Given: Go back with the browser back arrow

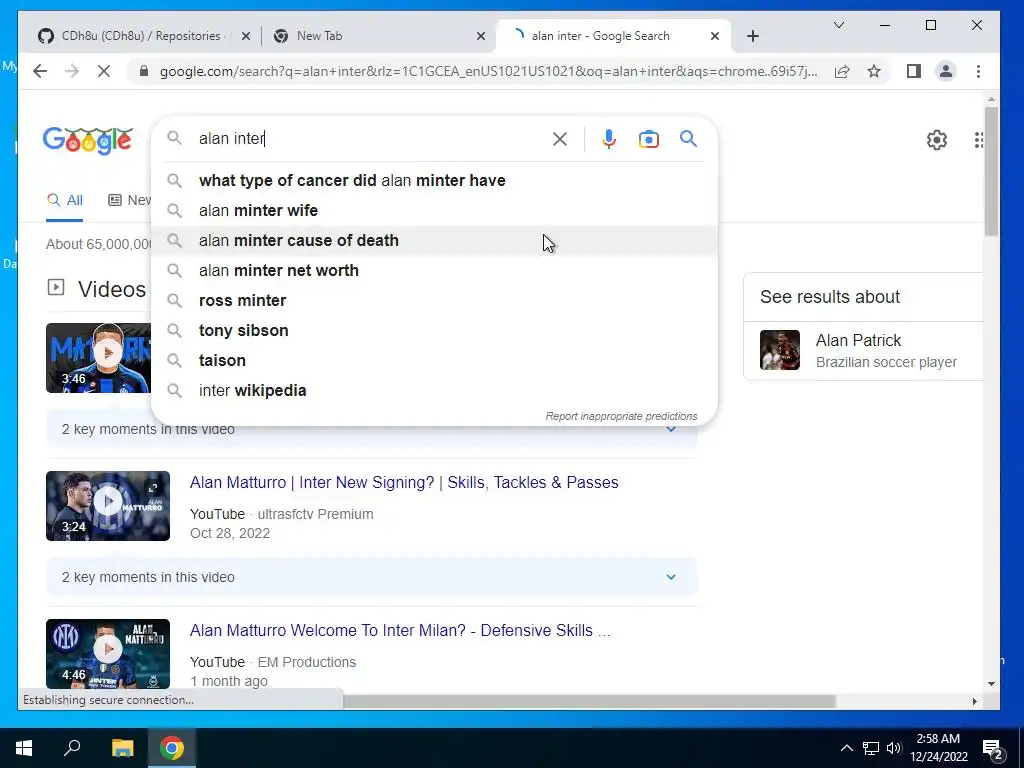Looking at the screenshot, I should click(x=40, y=71).
